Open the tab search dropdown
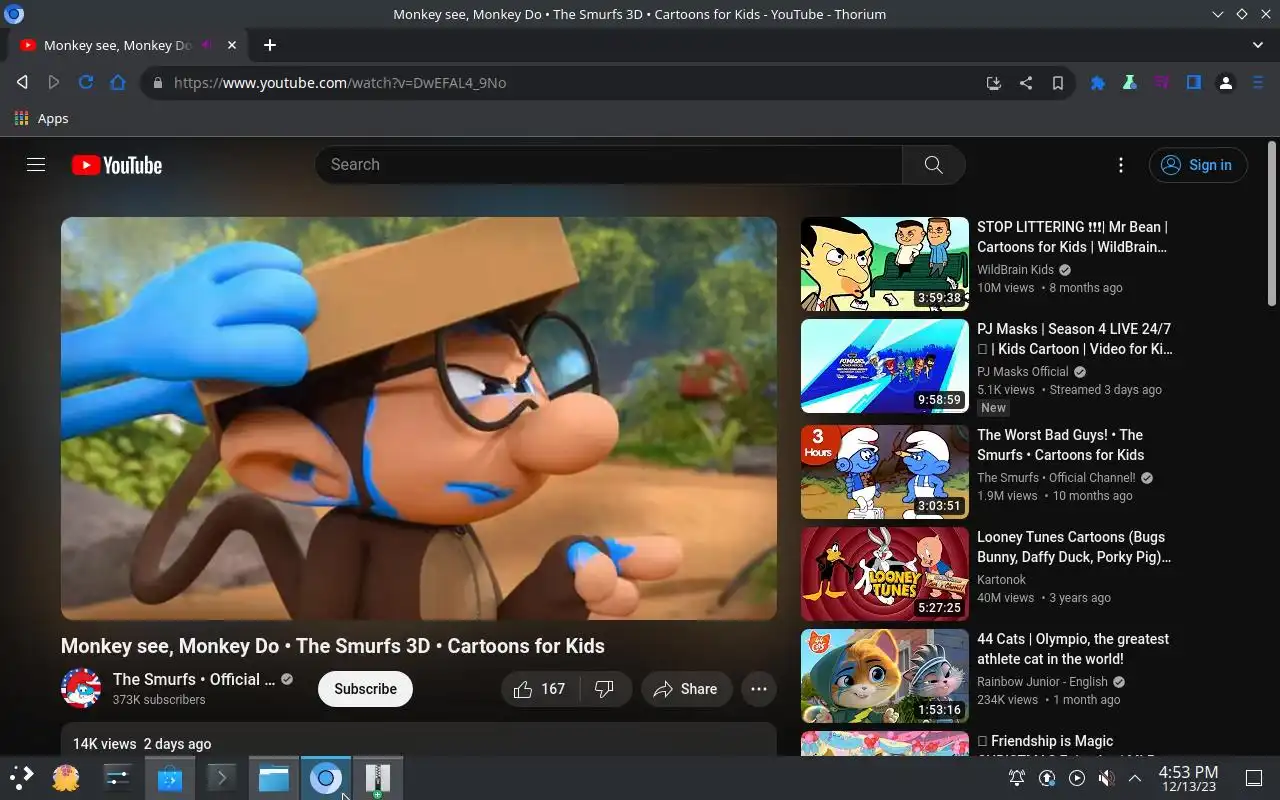 coord(1258,45)
